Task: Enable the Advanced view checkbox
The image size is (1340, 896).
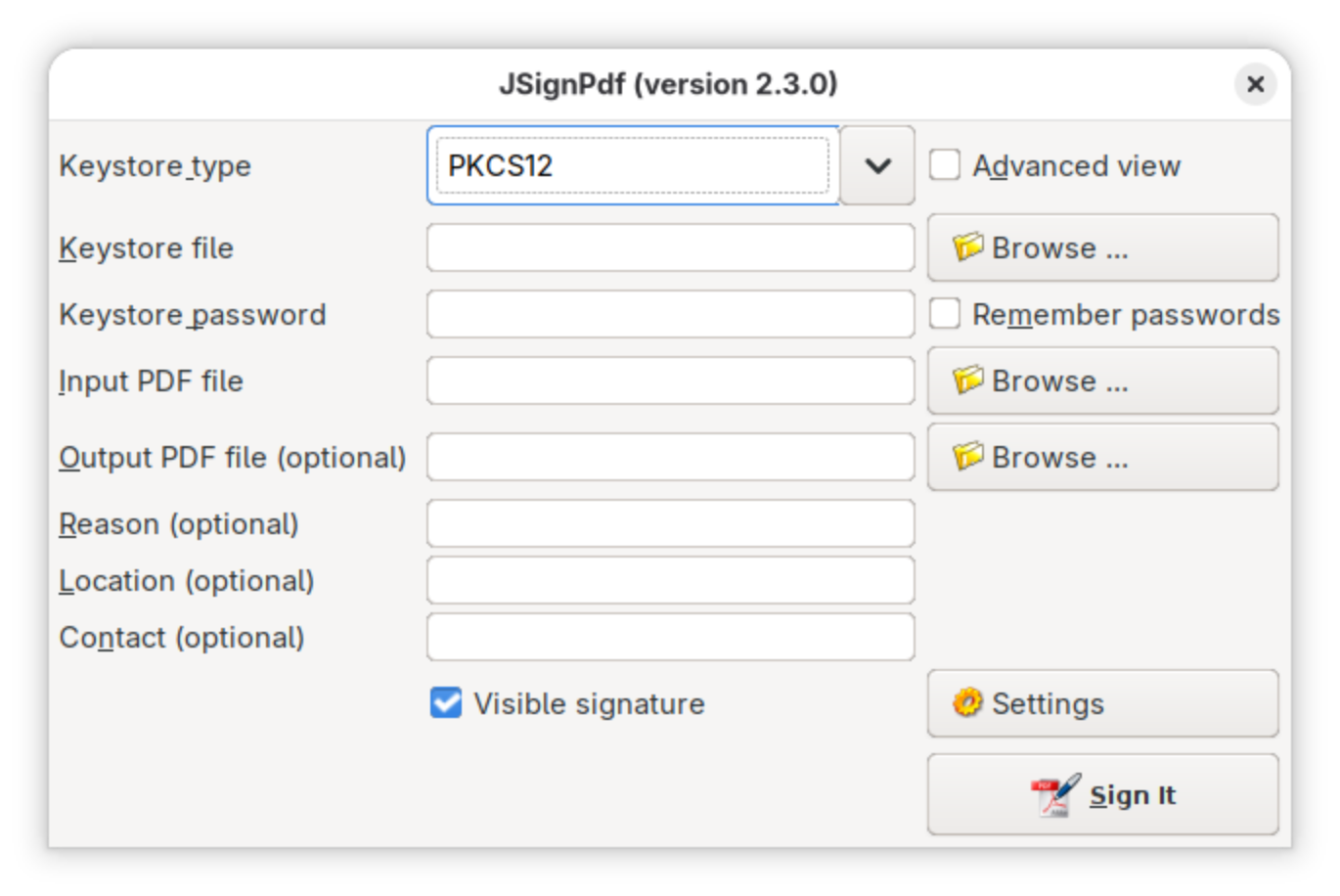Action: (x=945, y=165)
